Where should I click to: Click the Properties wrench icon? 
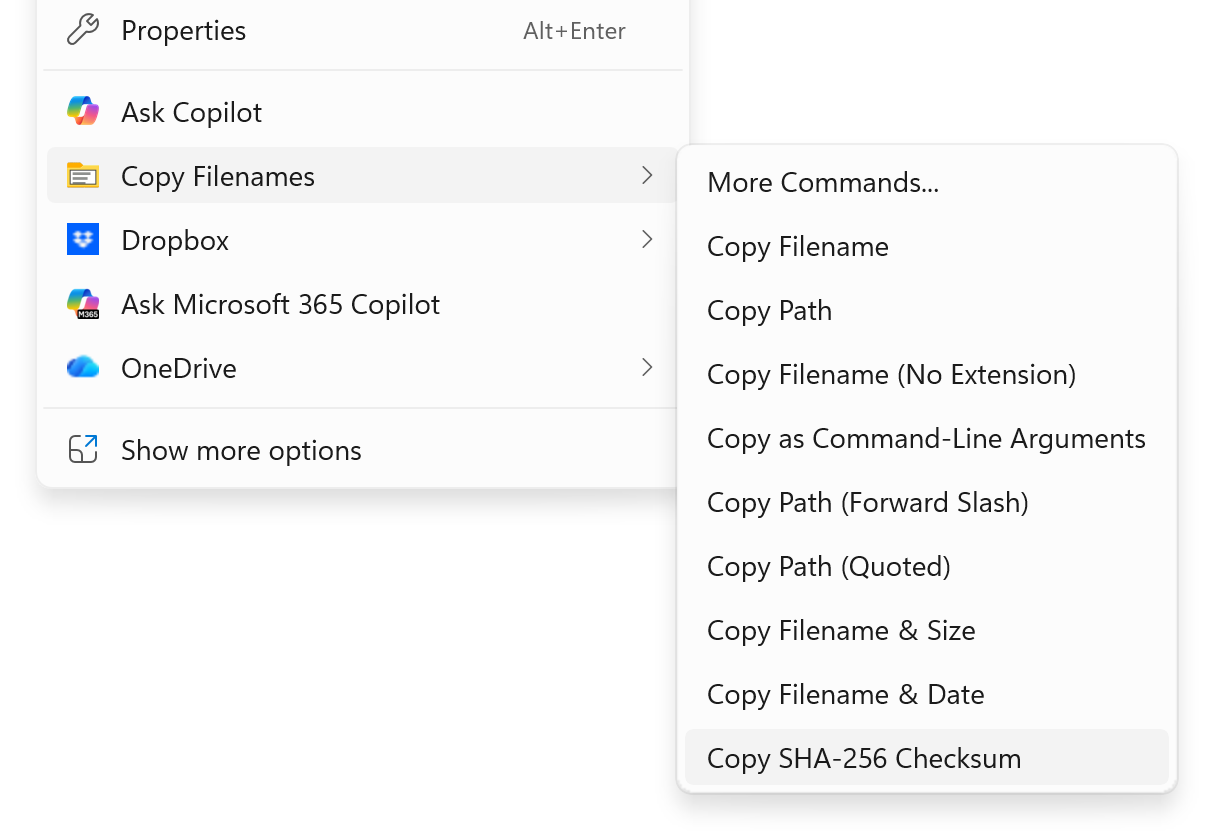point(83,30)
